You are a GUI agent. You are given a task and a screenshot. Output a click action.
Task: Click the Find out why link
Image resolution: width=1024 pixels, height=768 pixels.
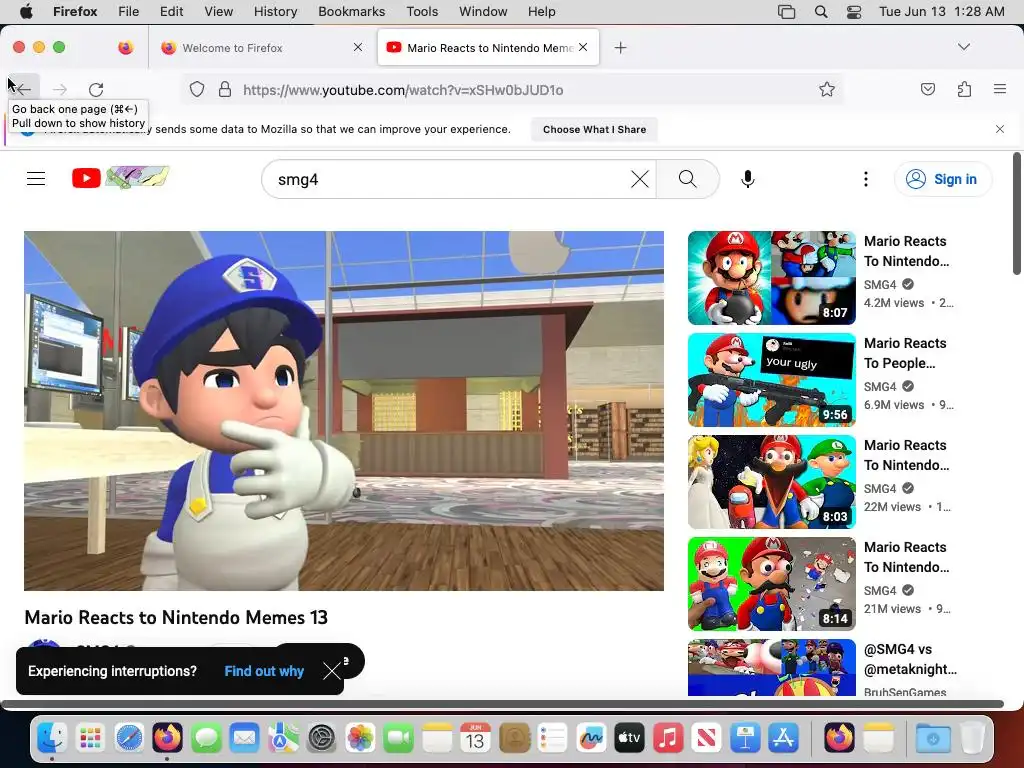(x=264, y=671)
